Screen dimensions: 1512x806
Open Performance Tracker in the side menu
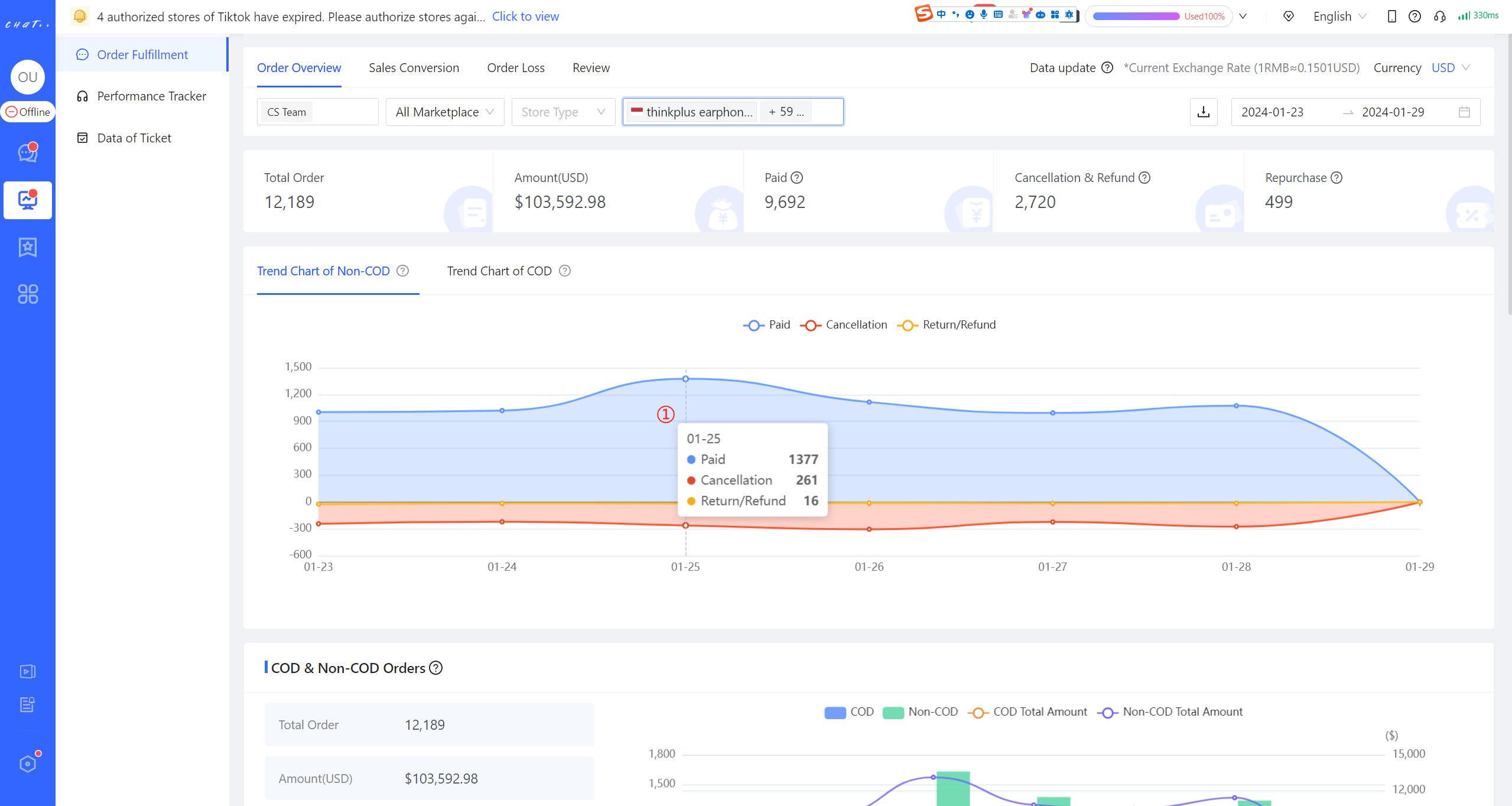142,96
